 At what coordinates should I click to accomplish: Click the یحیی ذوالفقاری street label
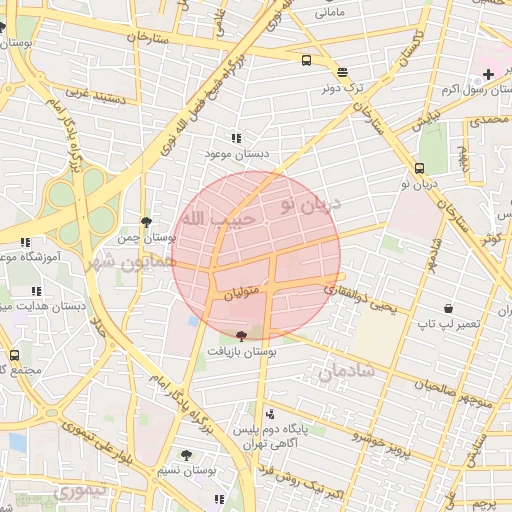(x=361, y=299)
